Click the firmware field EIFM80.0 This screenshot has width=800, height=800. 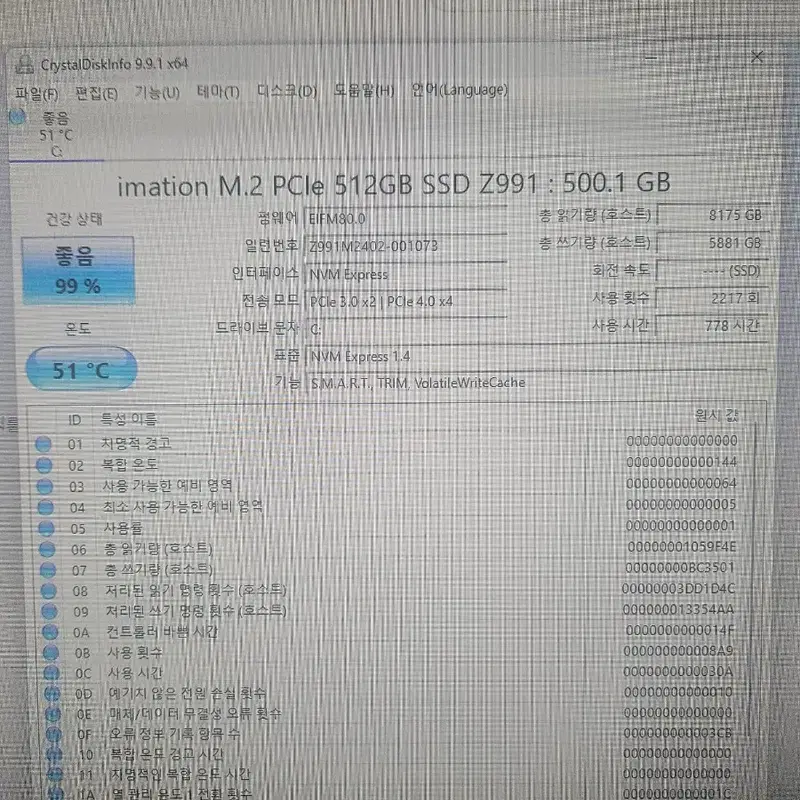tap(406, 219)
